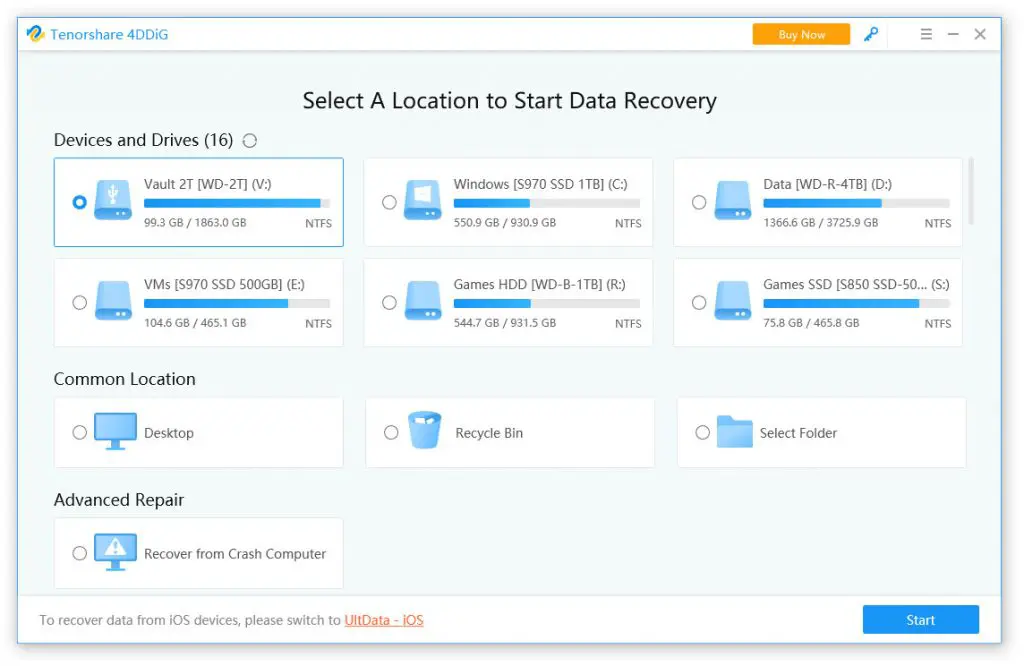Viewport: 1024px width, 666px height.
Task: Click the 'Select Folder' label
Action: tap(798, 433)
